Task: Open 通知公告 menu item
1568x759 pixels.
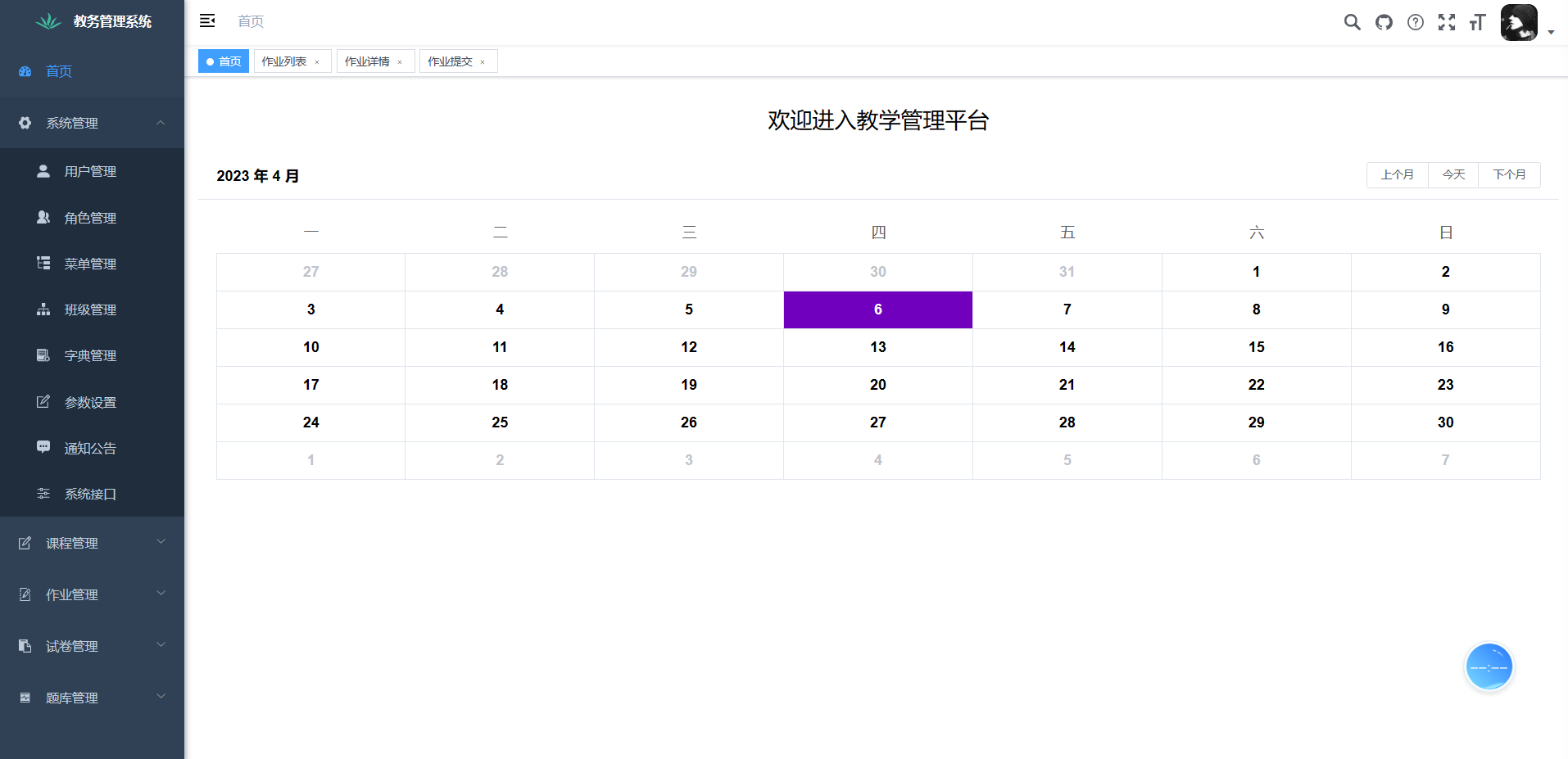Action: 90,448
